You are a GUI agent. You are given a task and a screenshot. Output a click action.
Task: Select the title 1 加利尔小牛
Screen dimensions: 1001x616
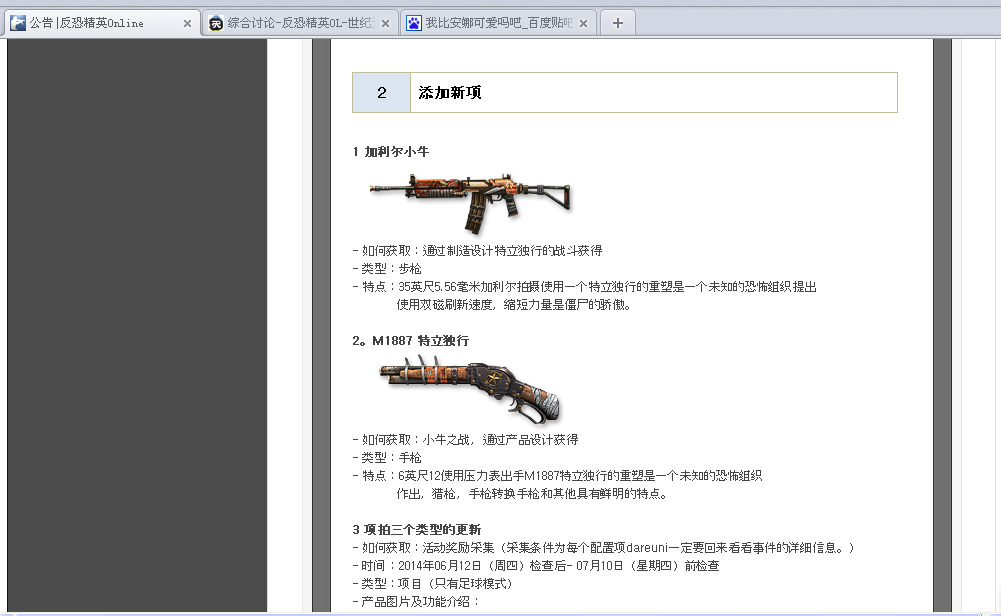pos(391,151)
